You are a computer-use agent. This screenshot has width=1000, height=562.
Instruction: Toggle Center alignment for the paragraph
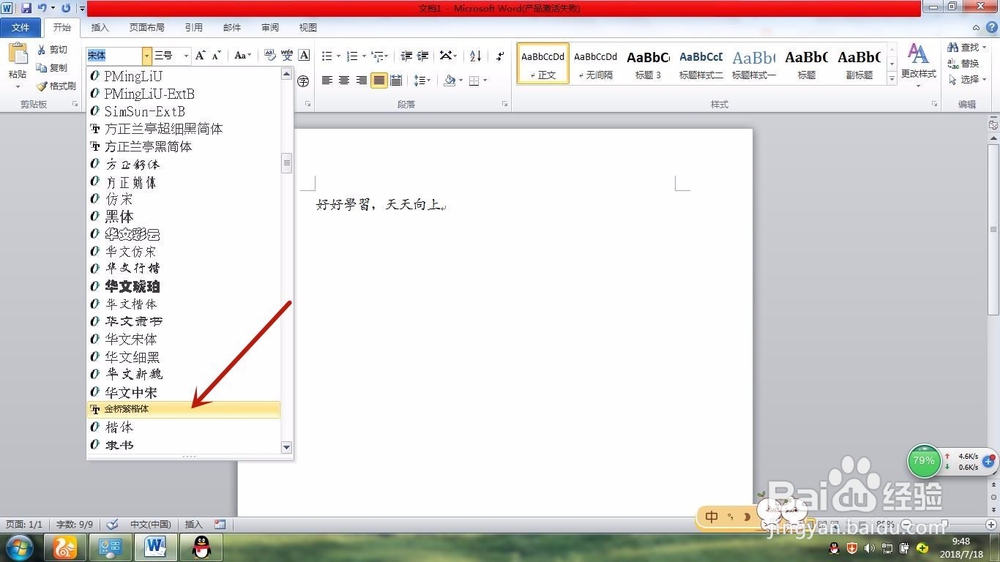(344, 80)
